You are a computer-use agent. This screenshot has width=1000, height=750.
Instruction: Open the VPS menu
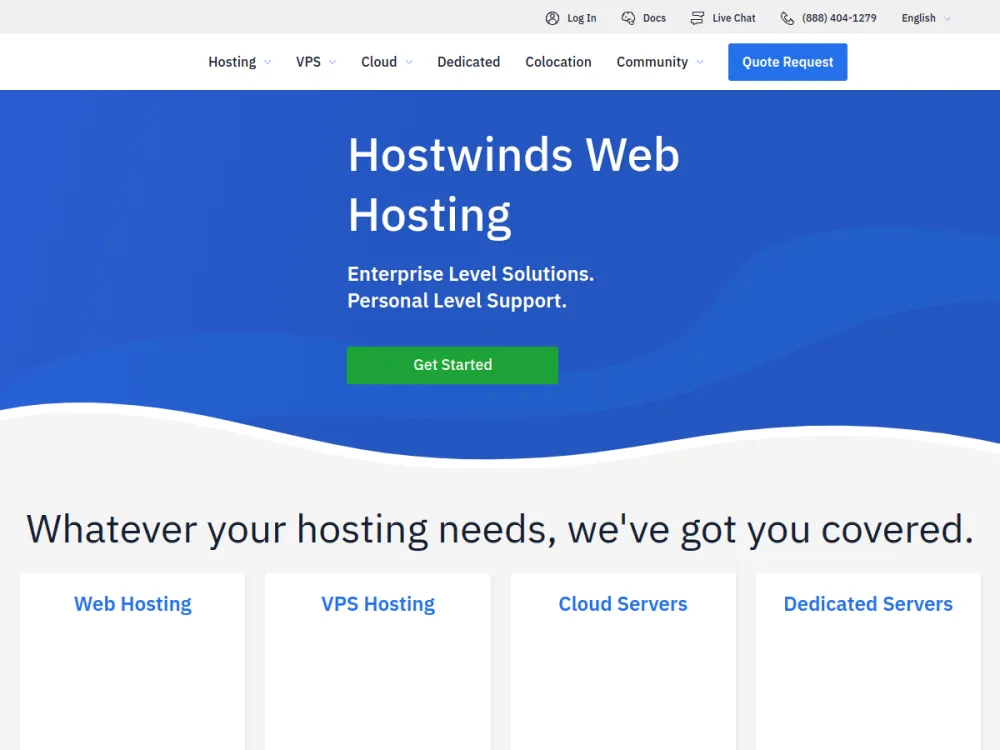308,62
